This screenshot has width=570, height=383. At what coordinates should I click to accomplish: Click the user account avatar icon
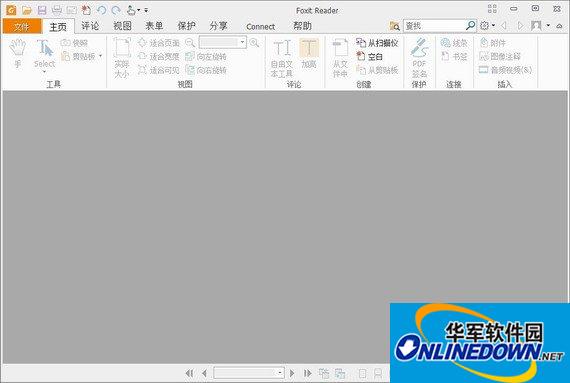tap(536, 25)
